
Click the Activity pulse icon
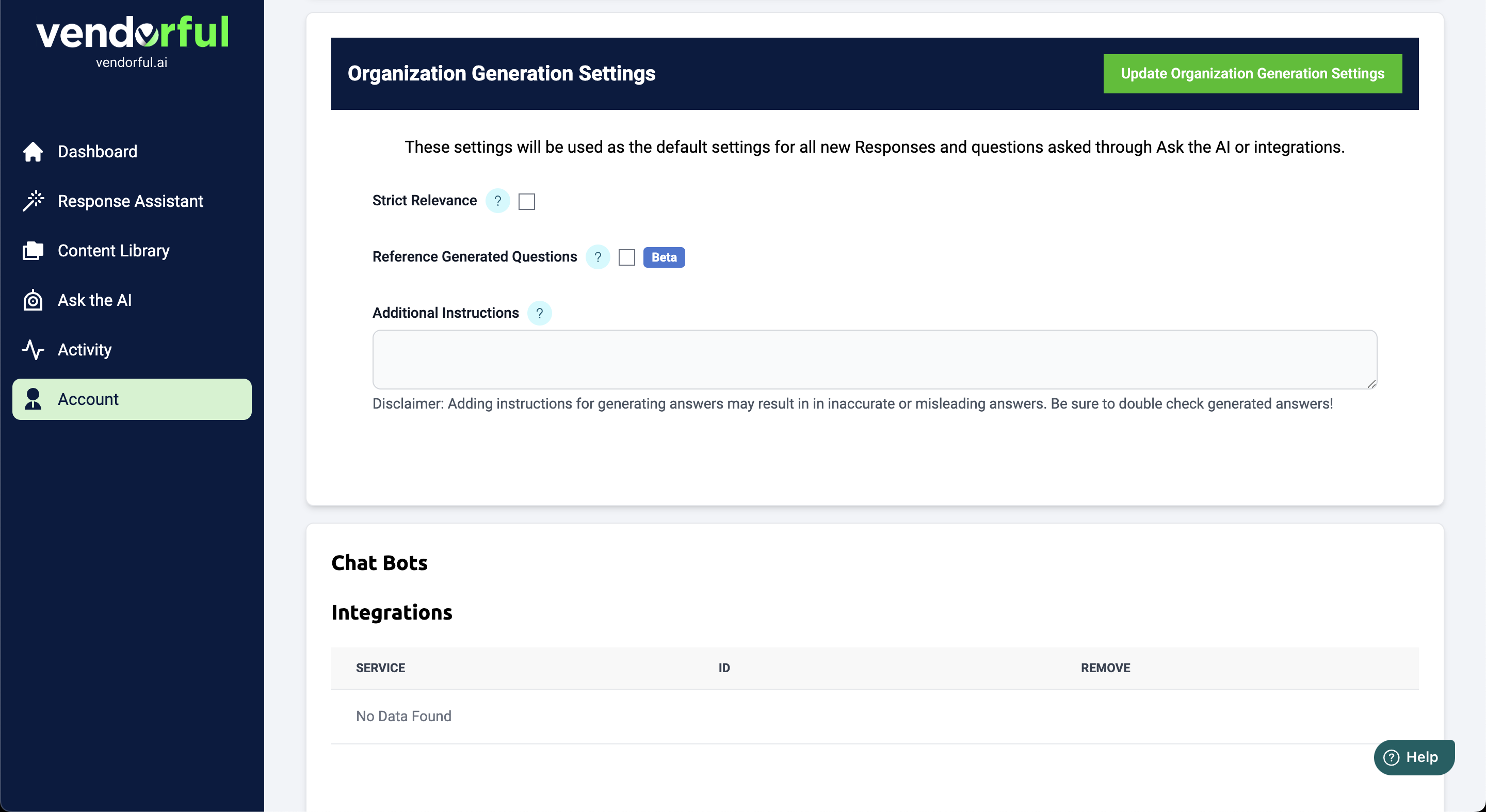click(33, 350)
